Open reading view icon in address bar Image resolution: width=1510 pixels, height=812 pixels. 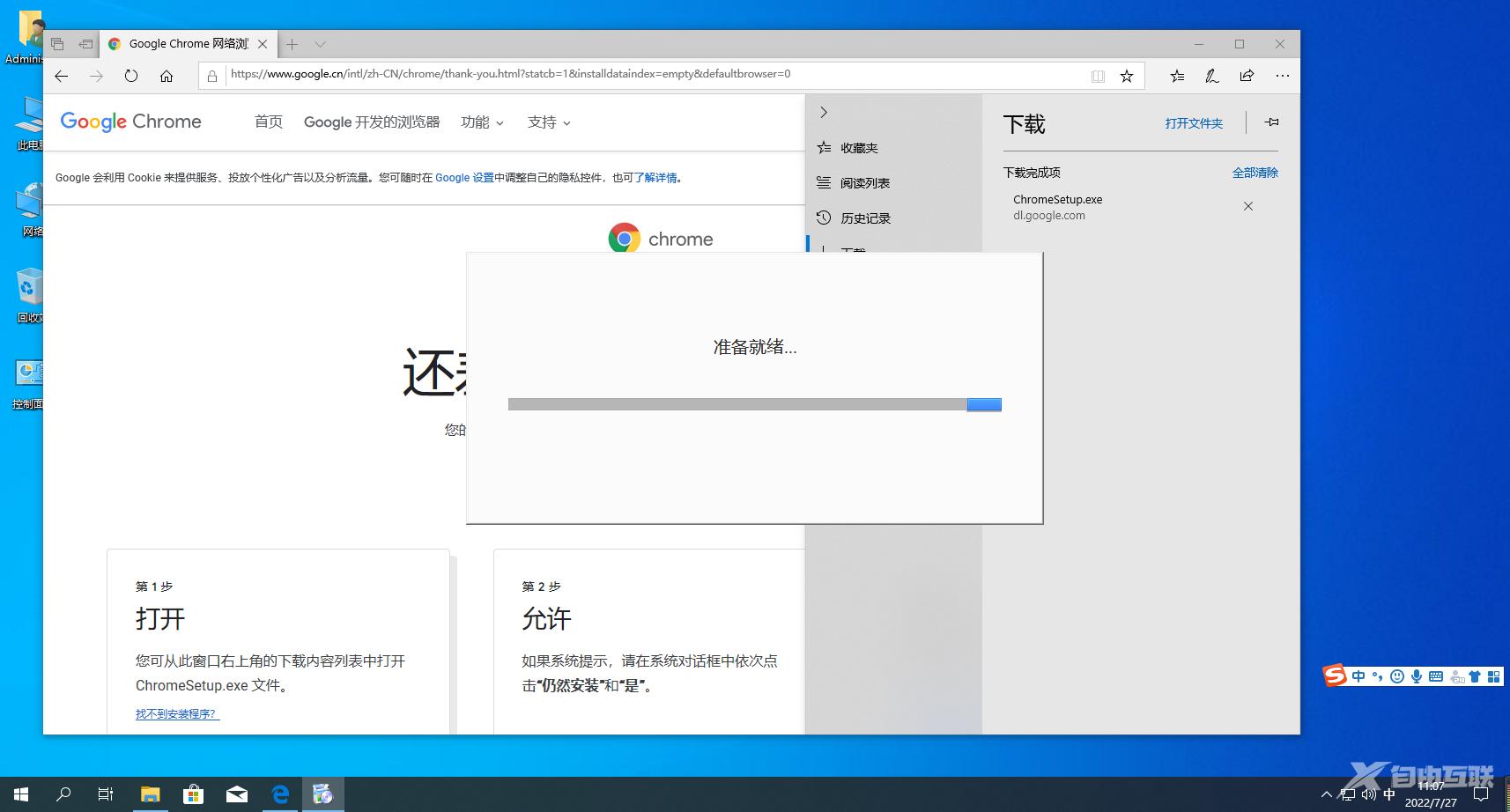1098,77
